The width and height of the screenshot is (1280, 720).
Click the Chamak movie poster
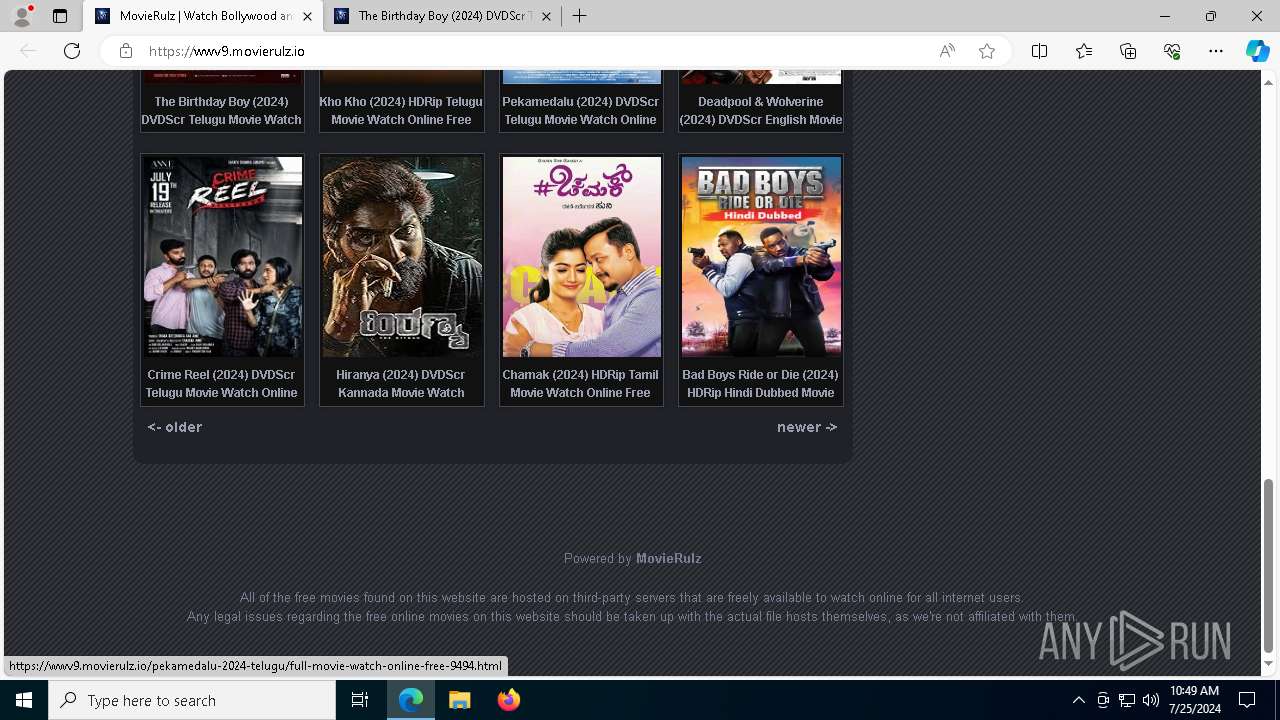tap(581, 256)
